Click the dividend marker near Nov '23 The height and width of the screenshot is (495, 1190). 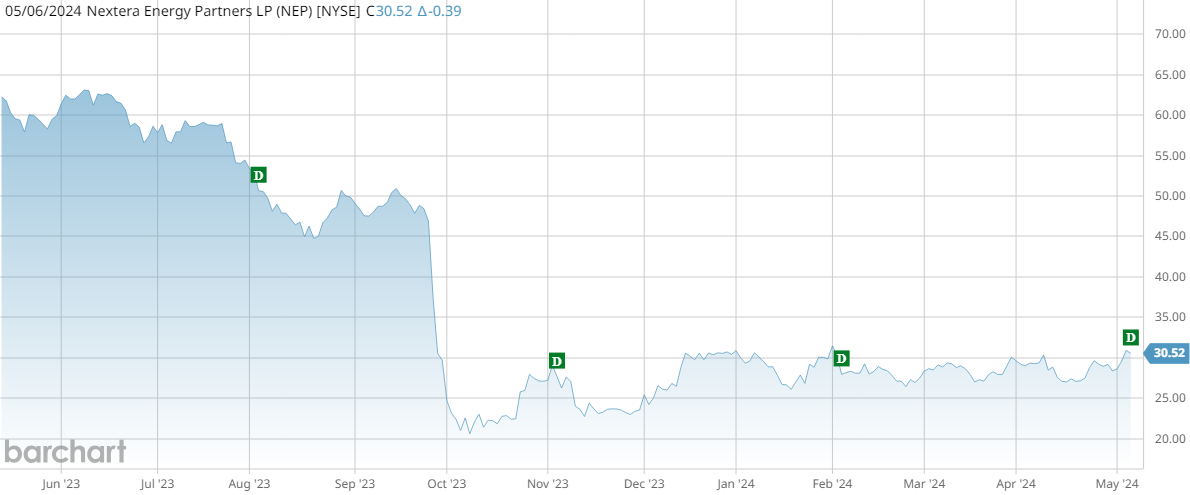pyautogui.click(x=556, y=361)
